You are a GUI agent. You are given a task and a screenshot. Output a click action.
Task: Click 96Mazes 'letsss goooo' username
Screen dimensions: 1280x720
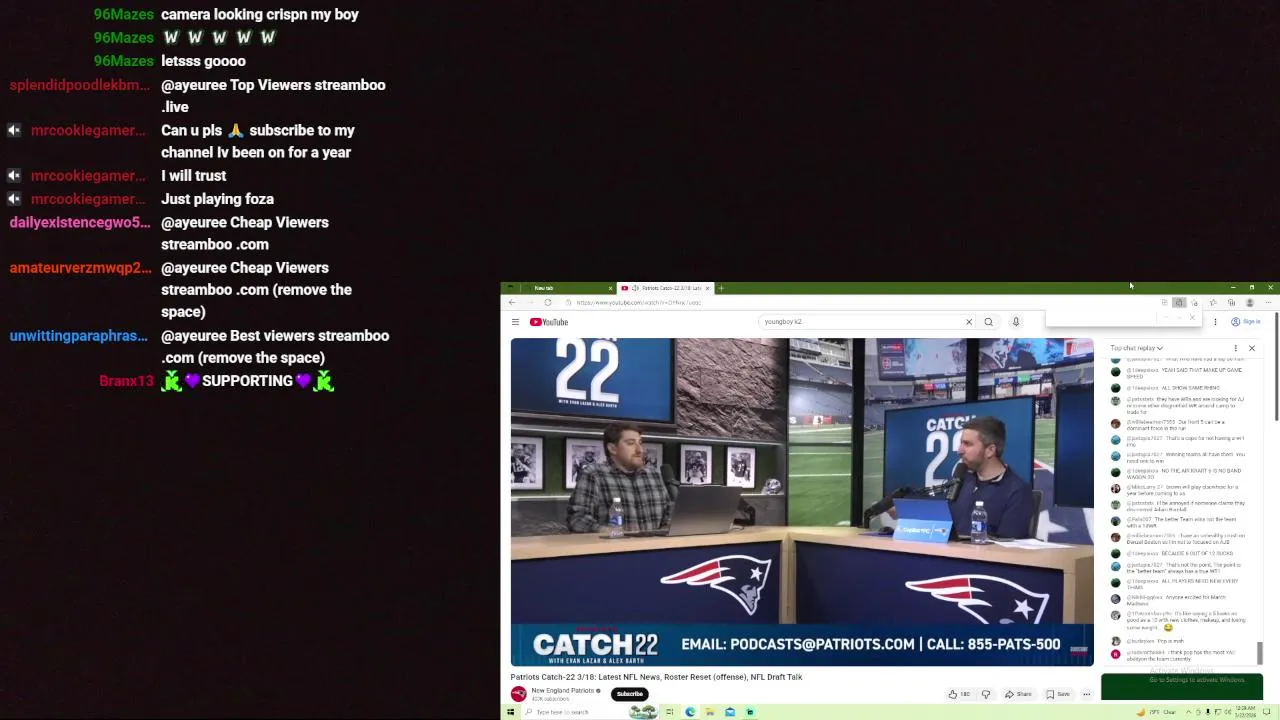click(123, 61)
